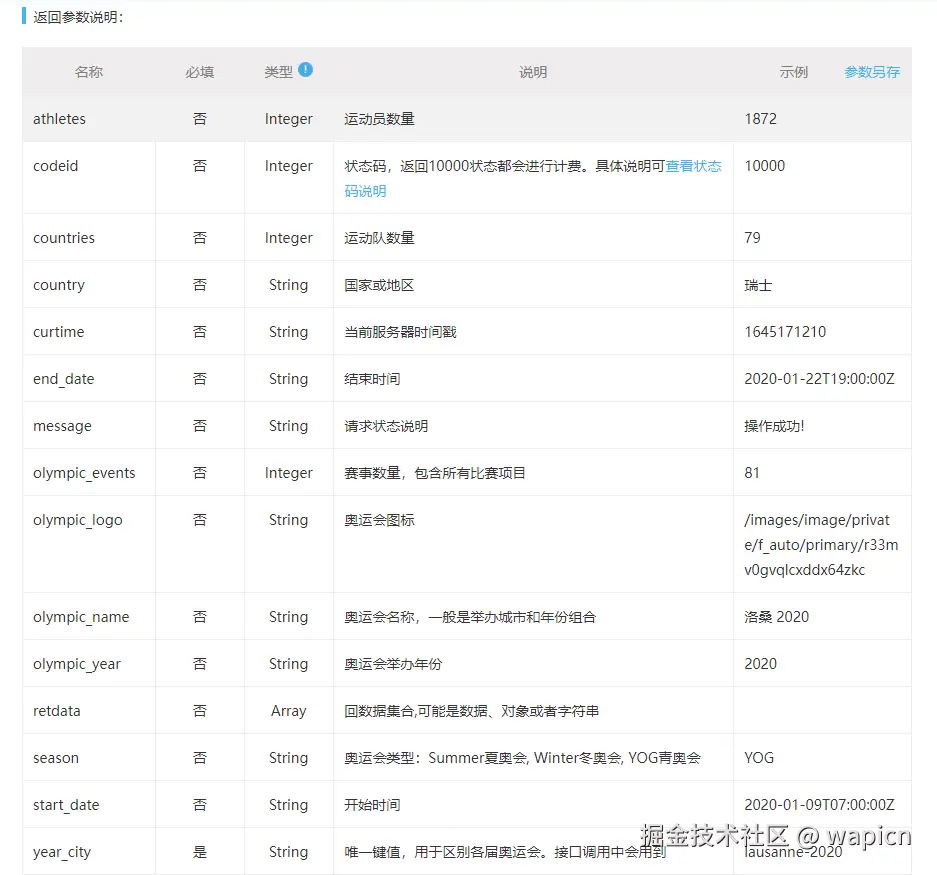
Task: Click the curtime example value 1645171210
Action: [785, 331]
